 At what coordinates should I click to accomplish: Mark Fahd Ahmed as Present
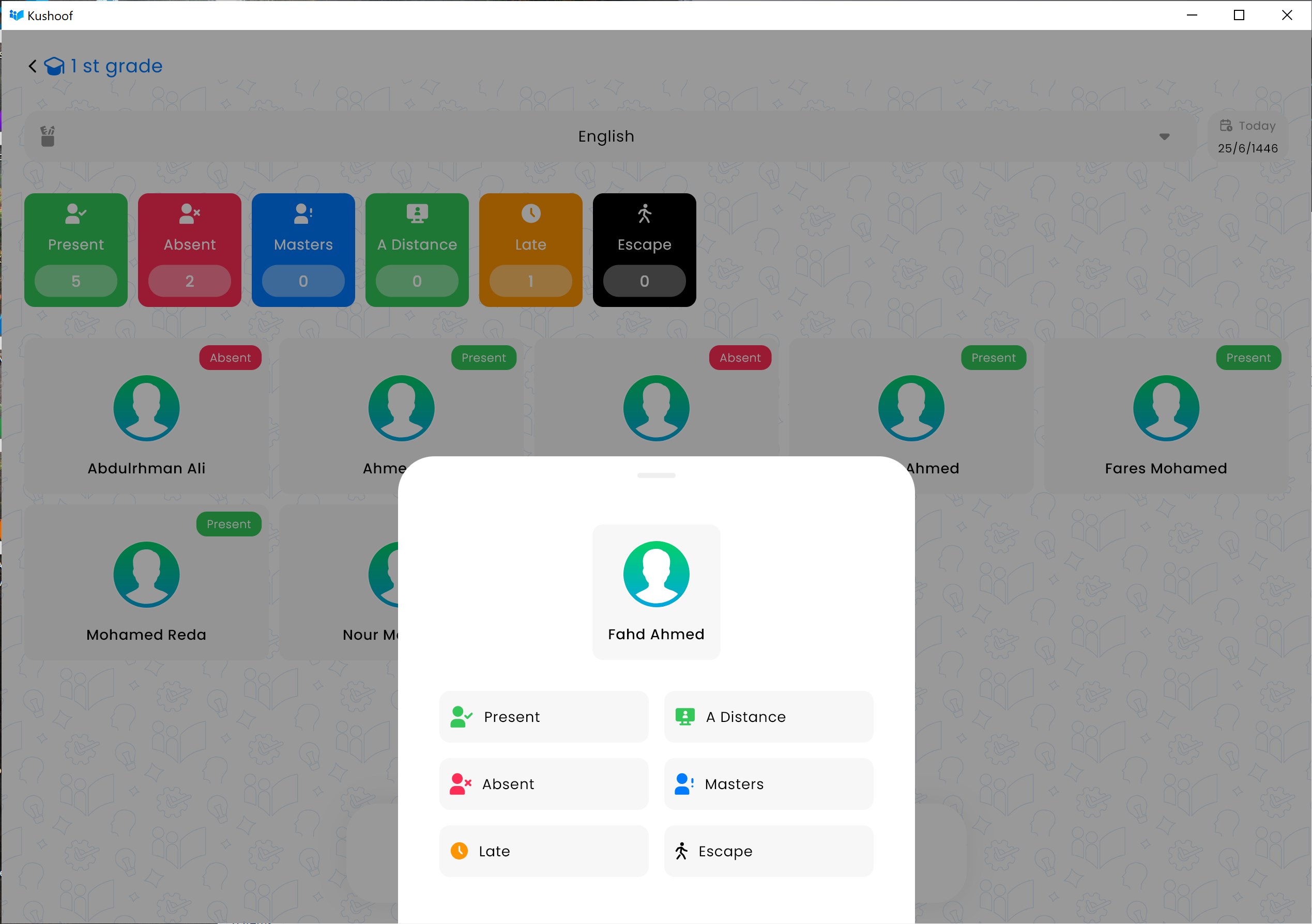[x=543, y=717]
